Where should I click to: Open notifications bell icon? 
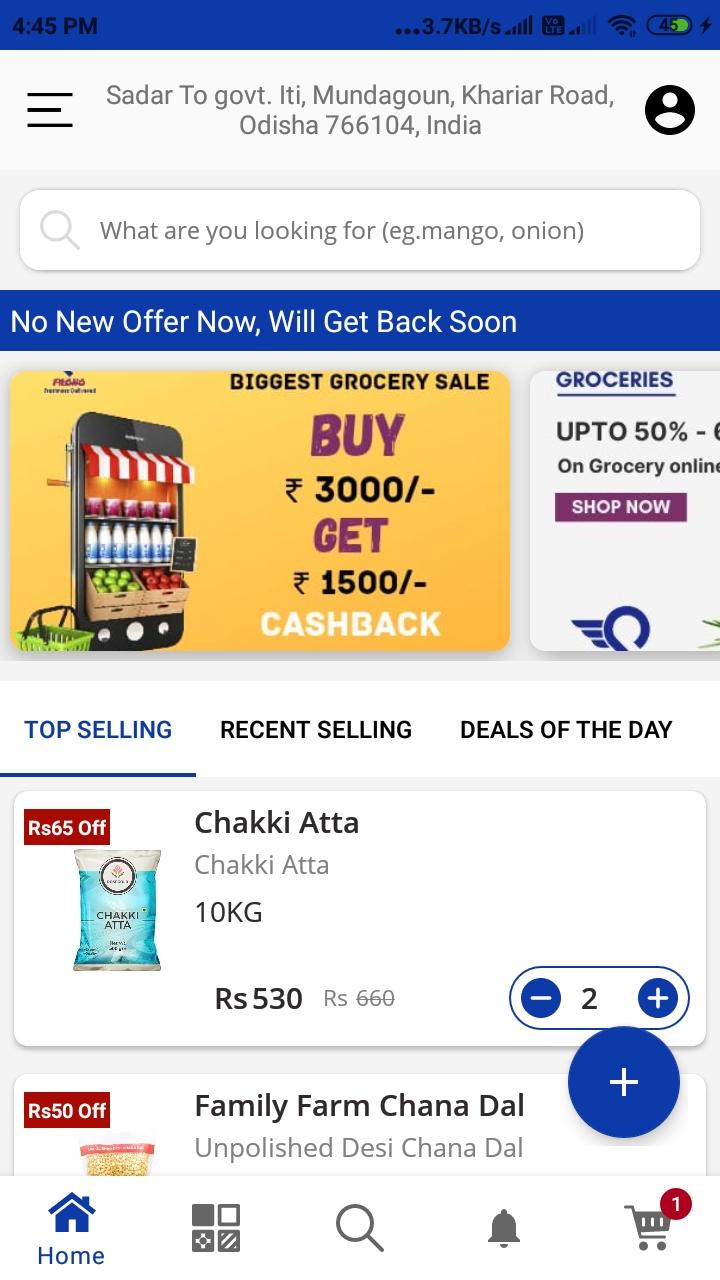[504, 1228]
